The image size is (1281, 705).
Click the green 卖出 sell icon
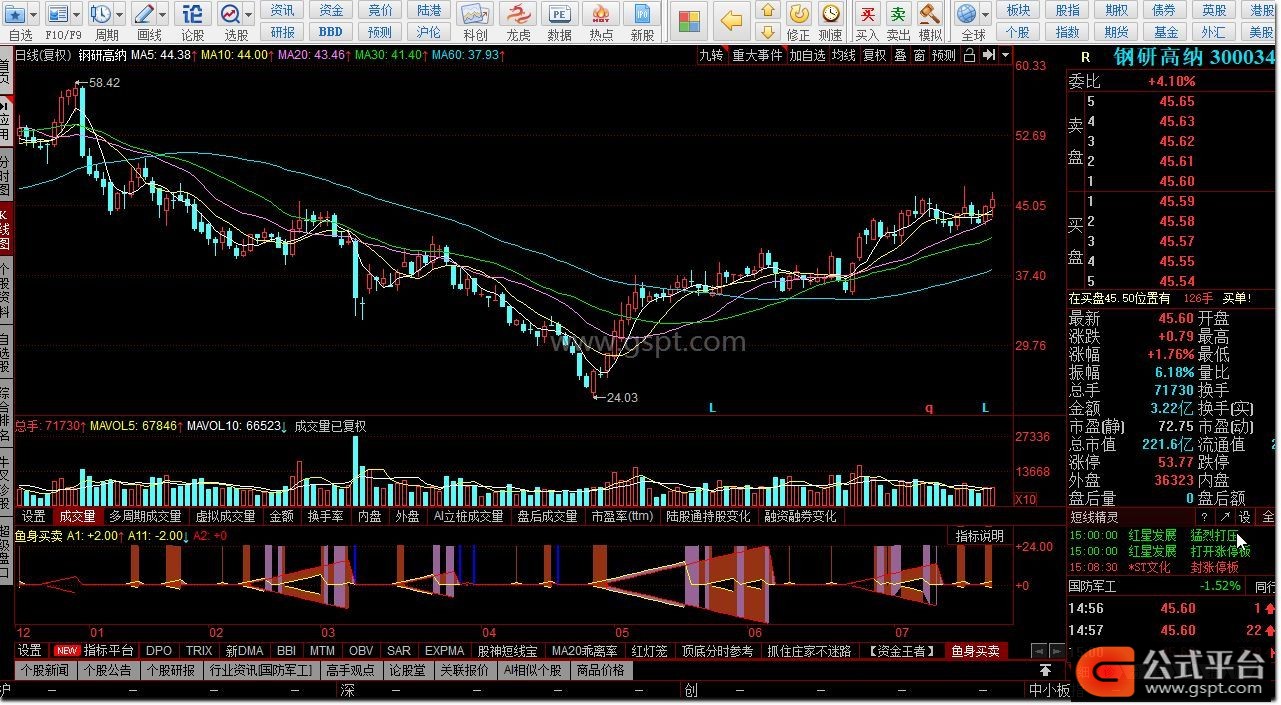pyautogui.click(x=899, y=14)
